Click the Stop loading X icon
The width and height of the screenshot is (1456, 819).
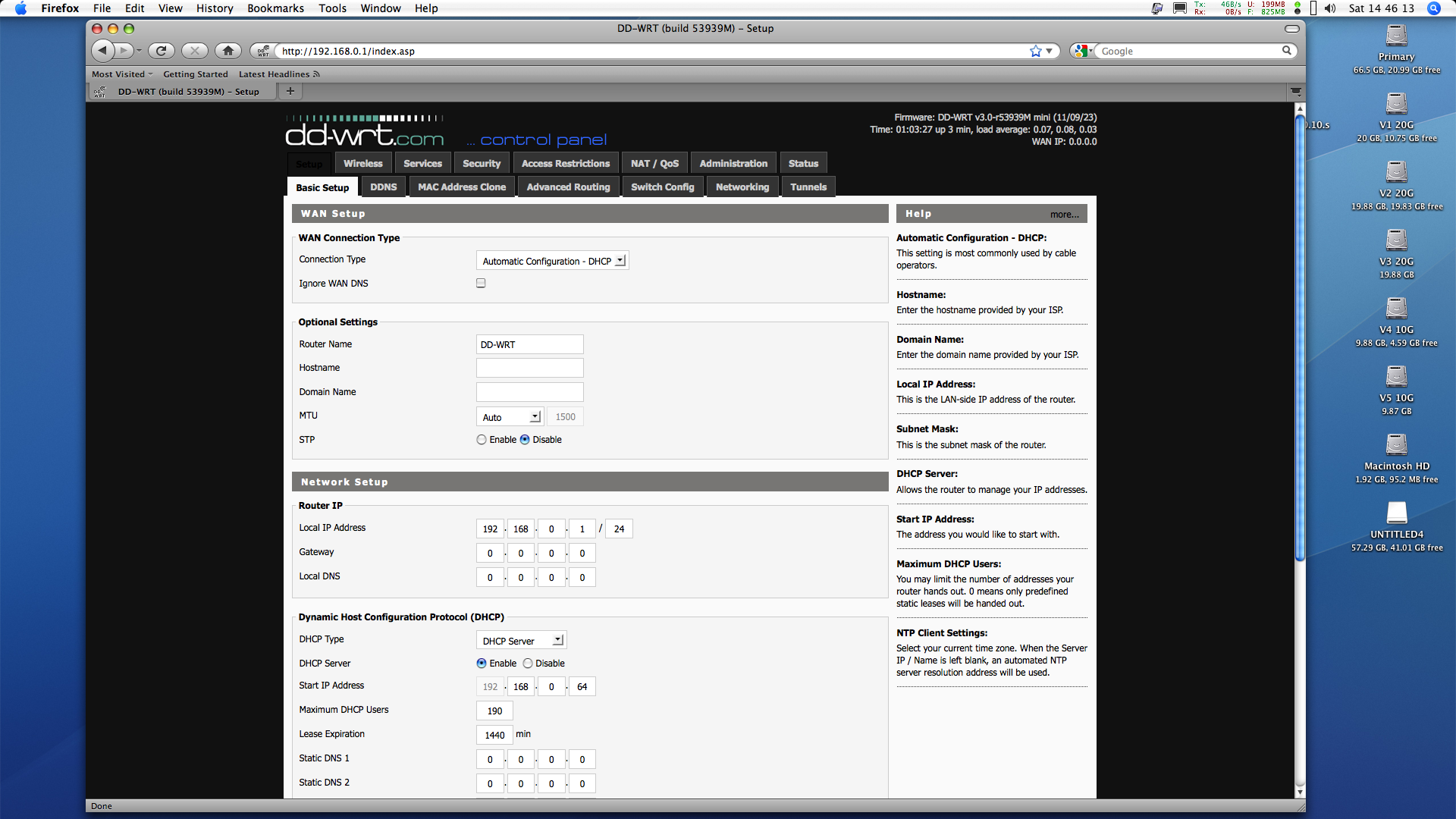(195, 51)
